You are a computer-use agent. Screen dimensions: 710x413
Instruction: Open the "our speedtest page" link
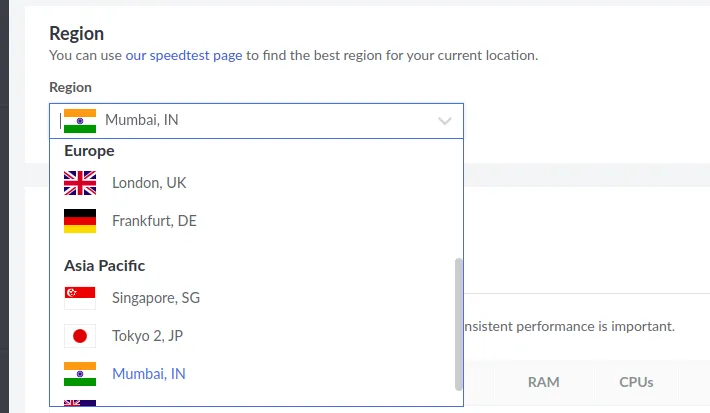pyautogui.click(x=183, y=55)
